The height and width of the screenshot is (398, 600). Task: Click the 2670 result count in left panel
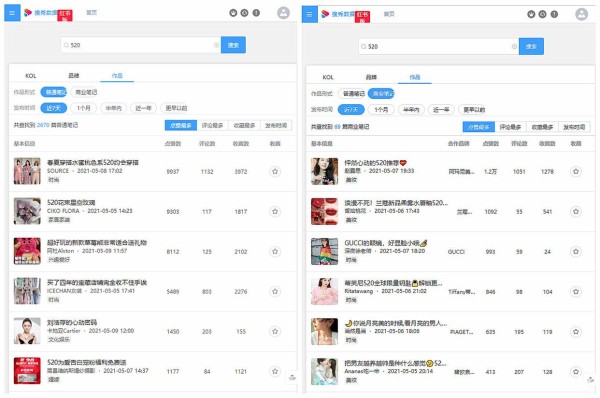point(43,125)
